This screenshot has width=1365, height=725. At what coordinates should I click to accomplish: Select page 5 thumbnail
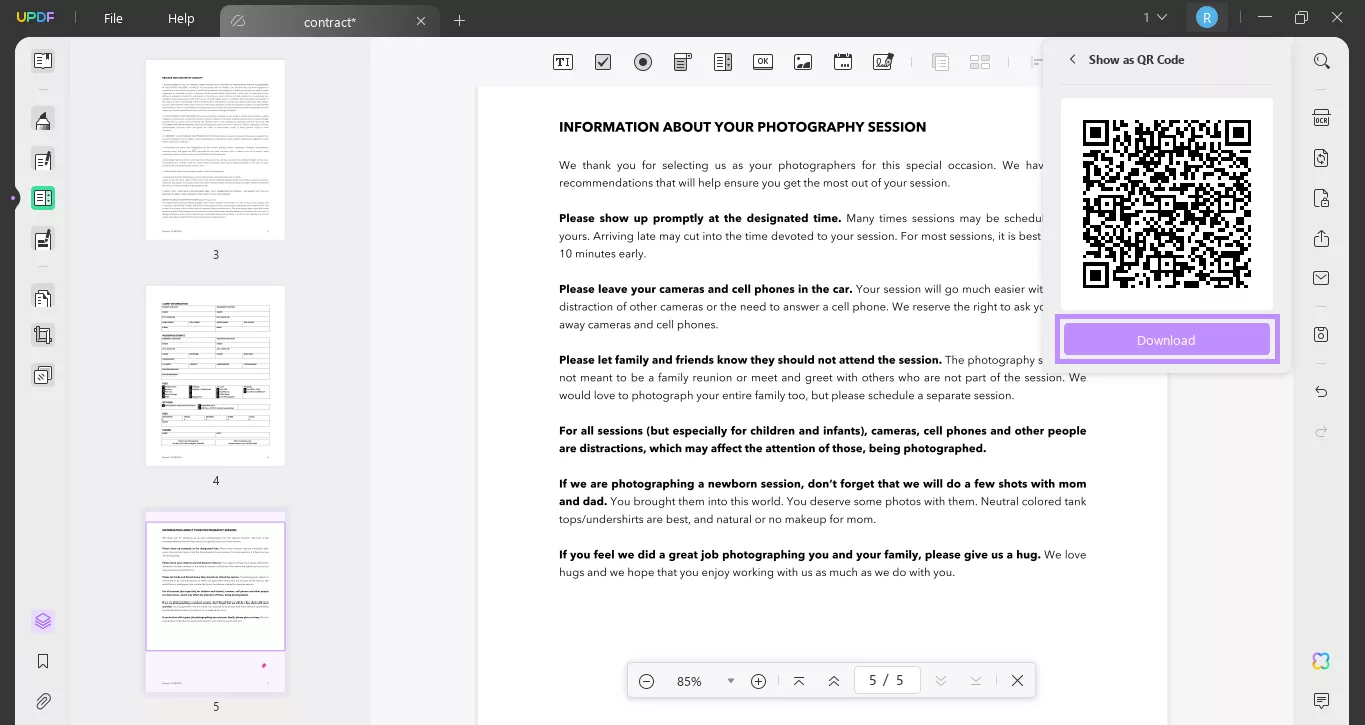(x=215, y=601)
